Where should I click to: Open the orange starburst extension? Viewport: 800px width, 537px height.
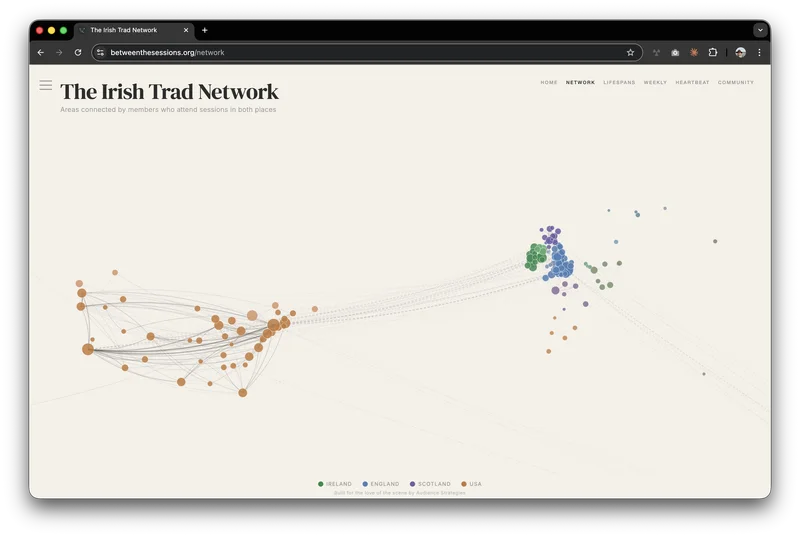(694, 53)
